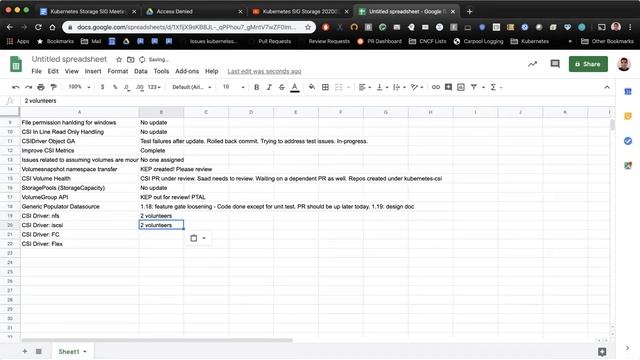The width and height of the screenshot is (640, 360).
Task: Click the Explore icon at bottom right
Action: point(602,351)
